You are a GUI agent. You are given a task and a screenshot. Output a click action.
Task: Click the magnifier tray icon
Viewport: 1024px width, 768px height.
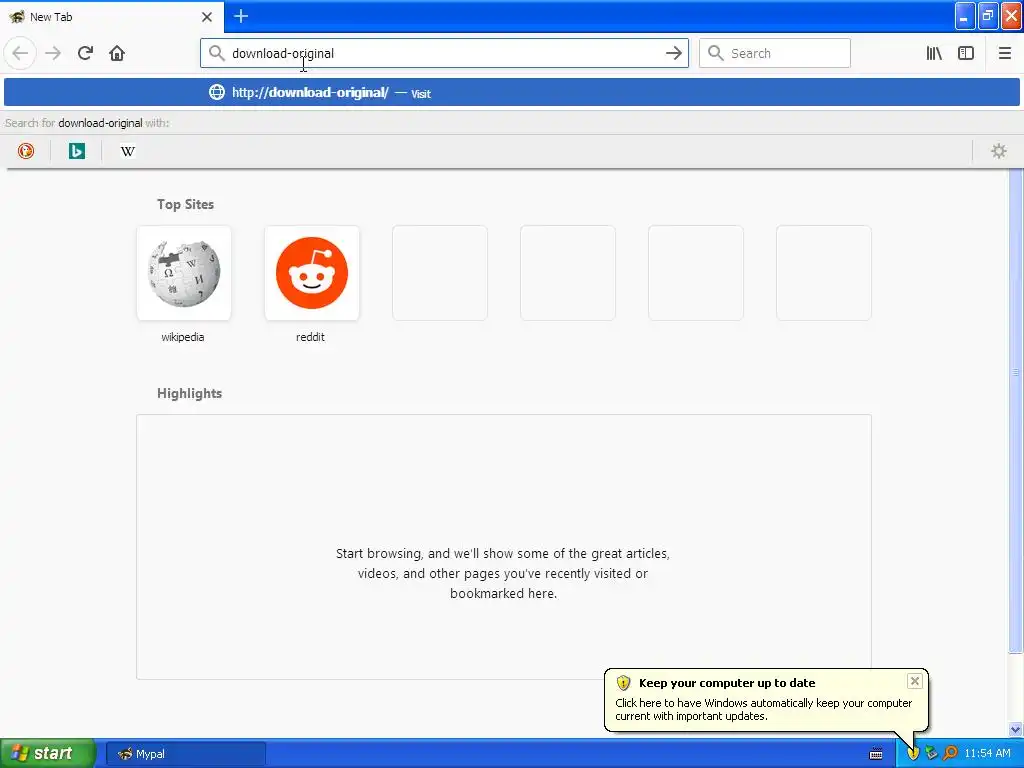pos(950,754)
